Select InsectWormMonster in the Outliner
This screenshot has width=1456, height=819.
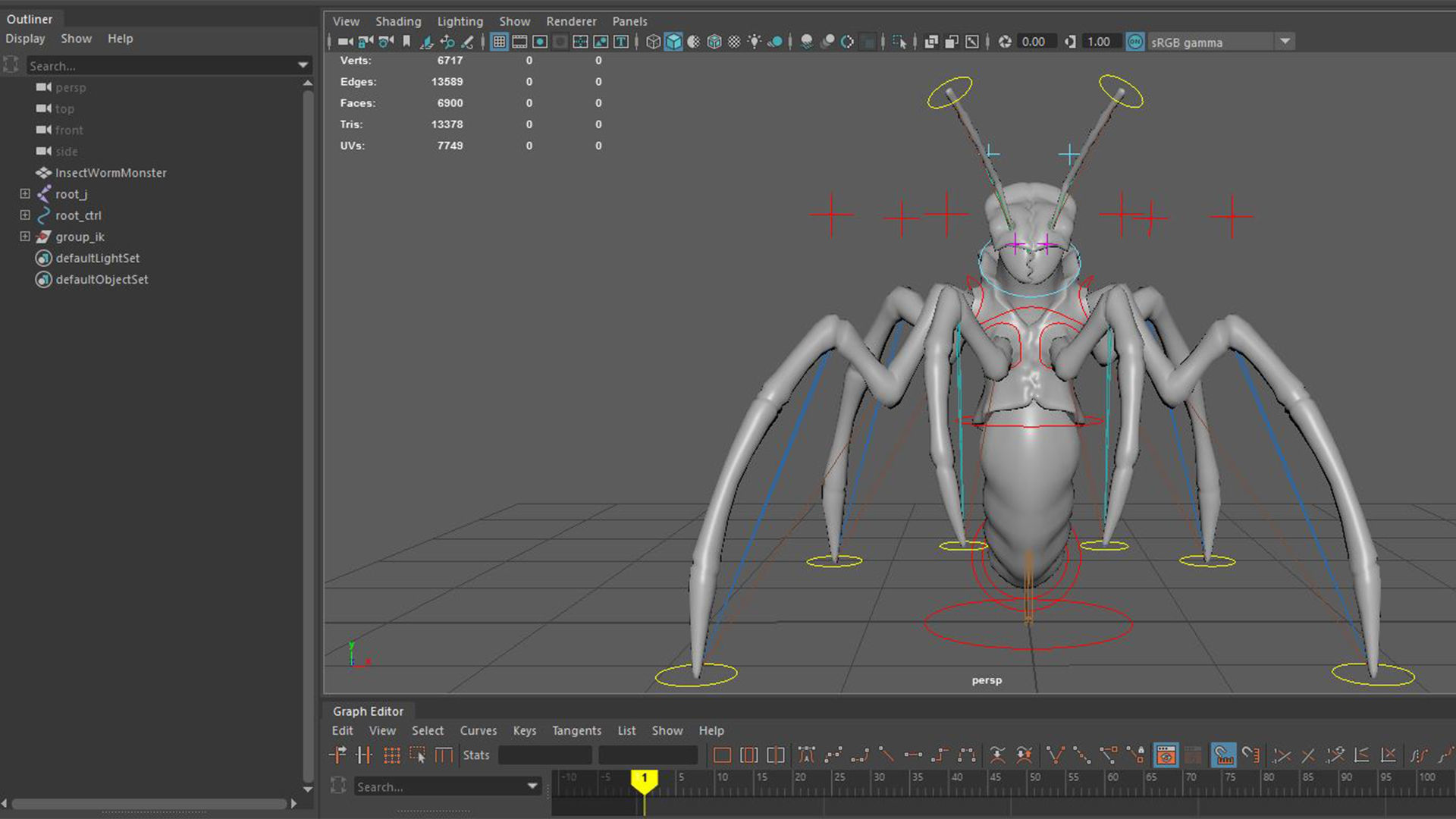point(111,173)
